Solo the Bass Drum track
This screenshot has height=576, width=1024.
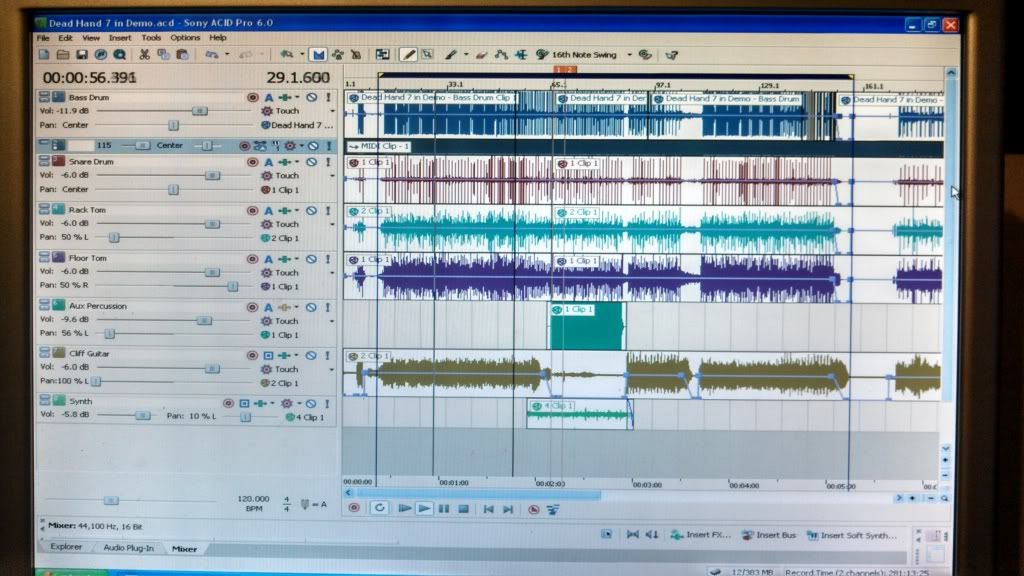328,97
